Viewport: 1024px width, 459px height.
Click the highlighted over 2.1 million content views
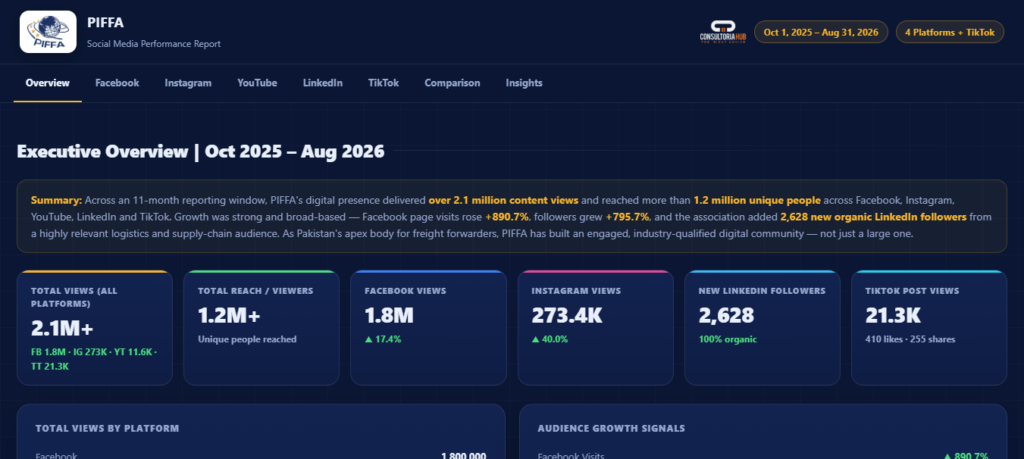coord(504,200)
